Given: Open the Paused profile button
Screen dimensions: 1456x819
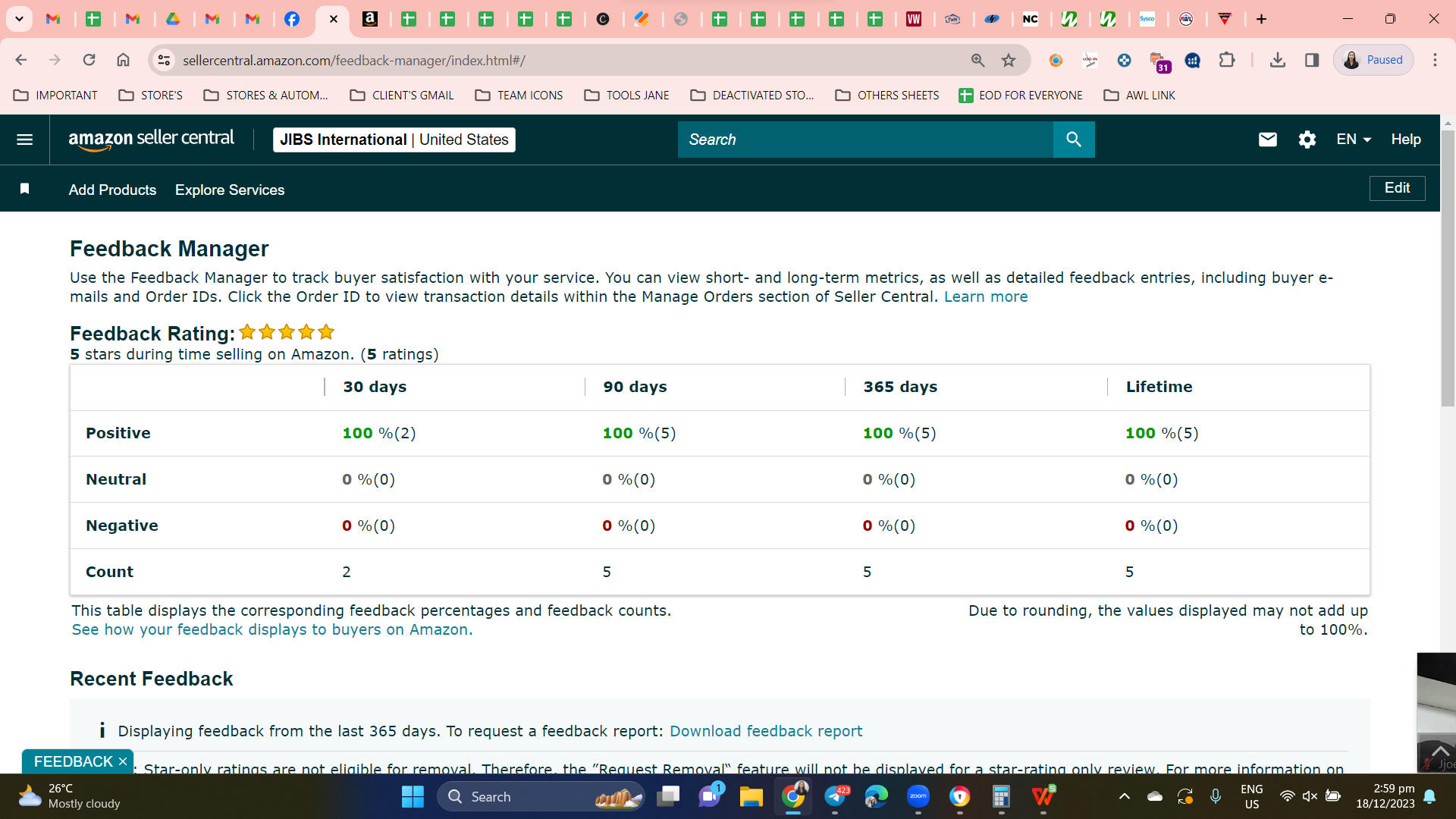Looking at the screenshot, I should [x=1373, y=60].
